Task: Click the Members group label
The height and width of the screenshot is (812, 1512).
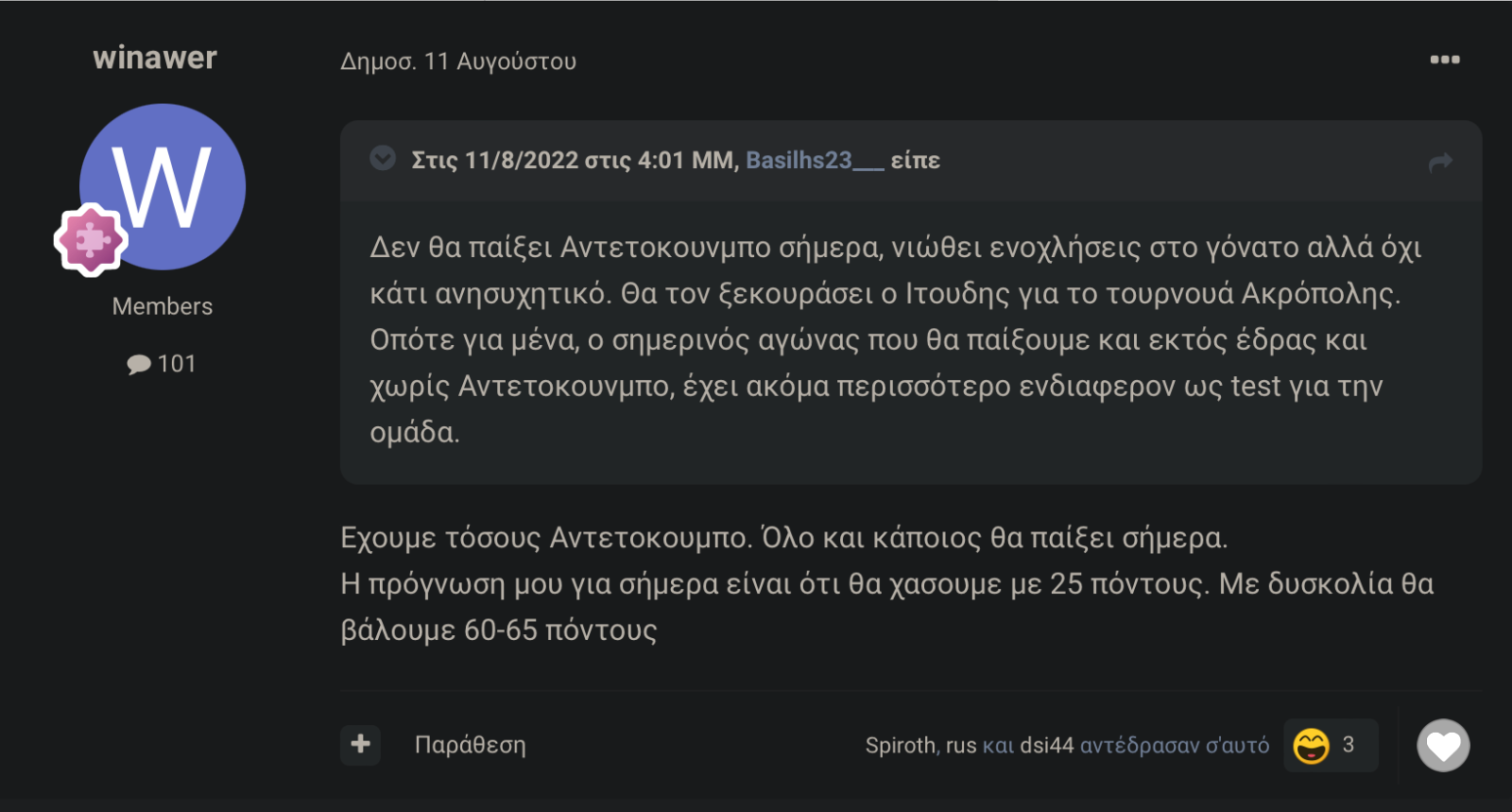Action: pyautogui.click(x=163, y=306)
